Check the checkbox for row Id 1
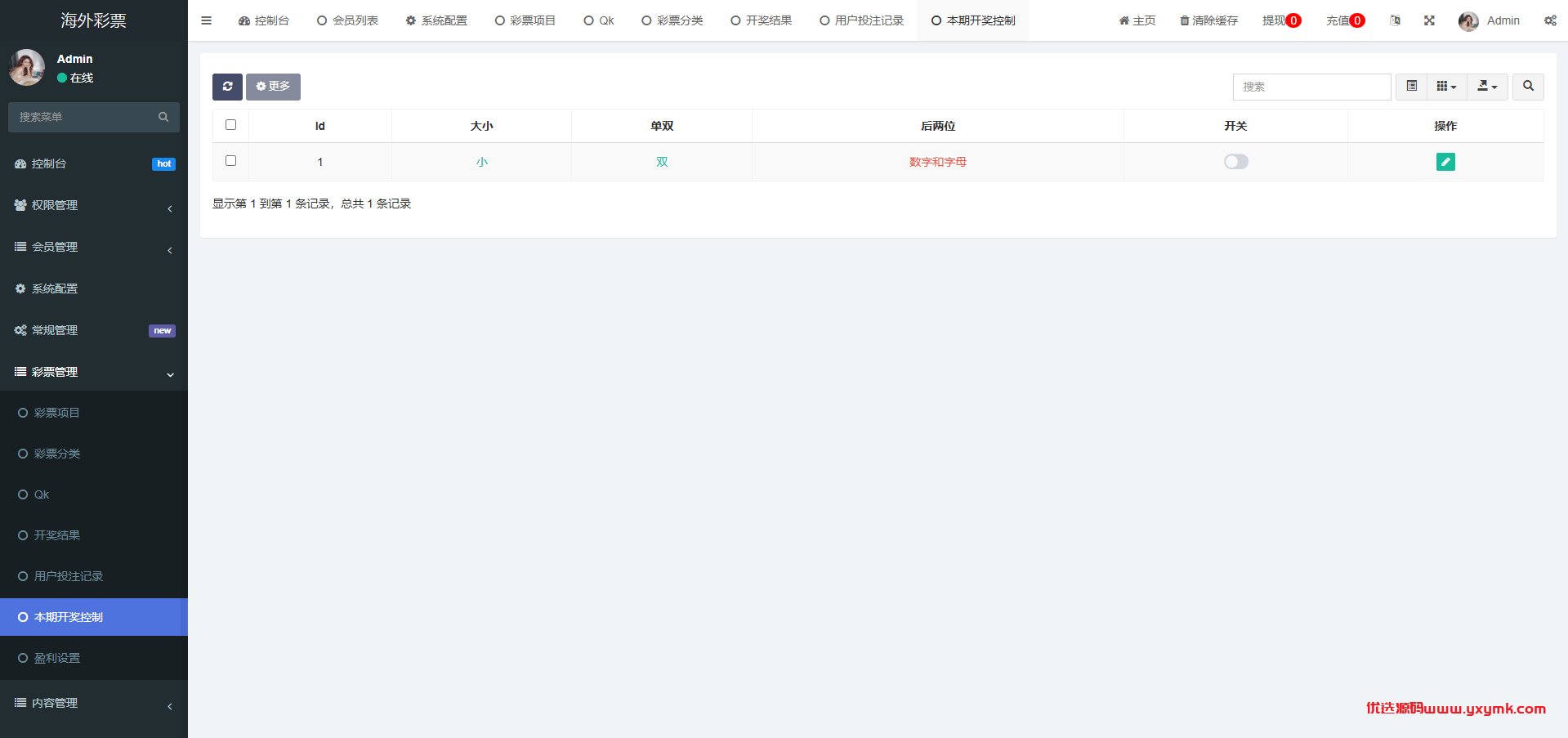This screenshot has height=738, width=1568. [230, 161]
